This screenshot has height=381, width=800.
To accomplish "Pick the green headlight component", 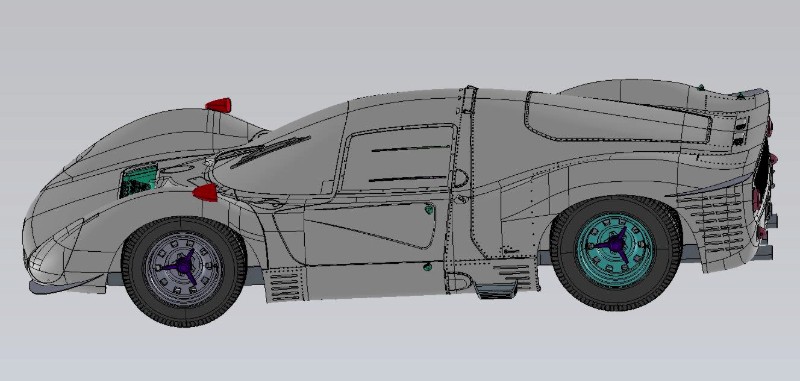I will click(139, 181).
